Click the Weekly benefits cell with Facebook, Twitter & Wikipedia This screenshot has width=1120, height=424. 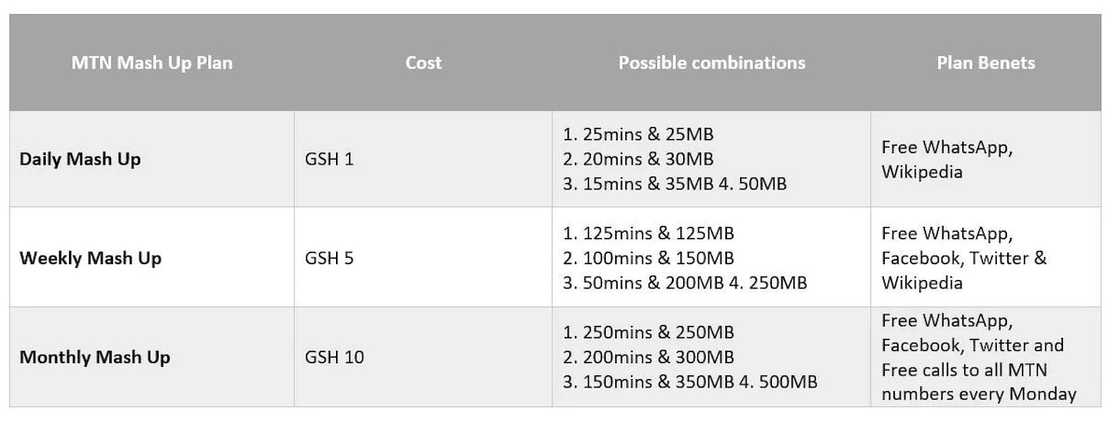coord(964,258)
